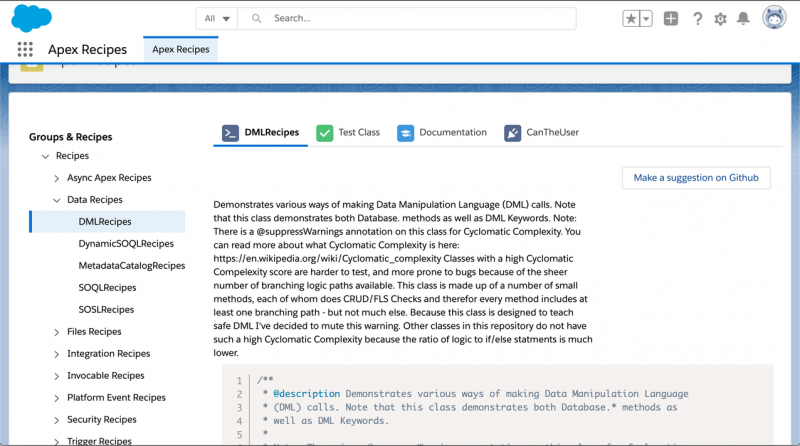Expand the Files Recipes node
800x446 pixels.
[x=57, y=332]
